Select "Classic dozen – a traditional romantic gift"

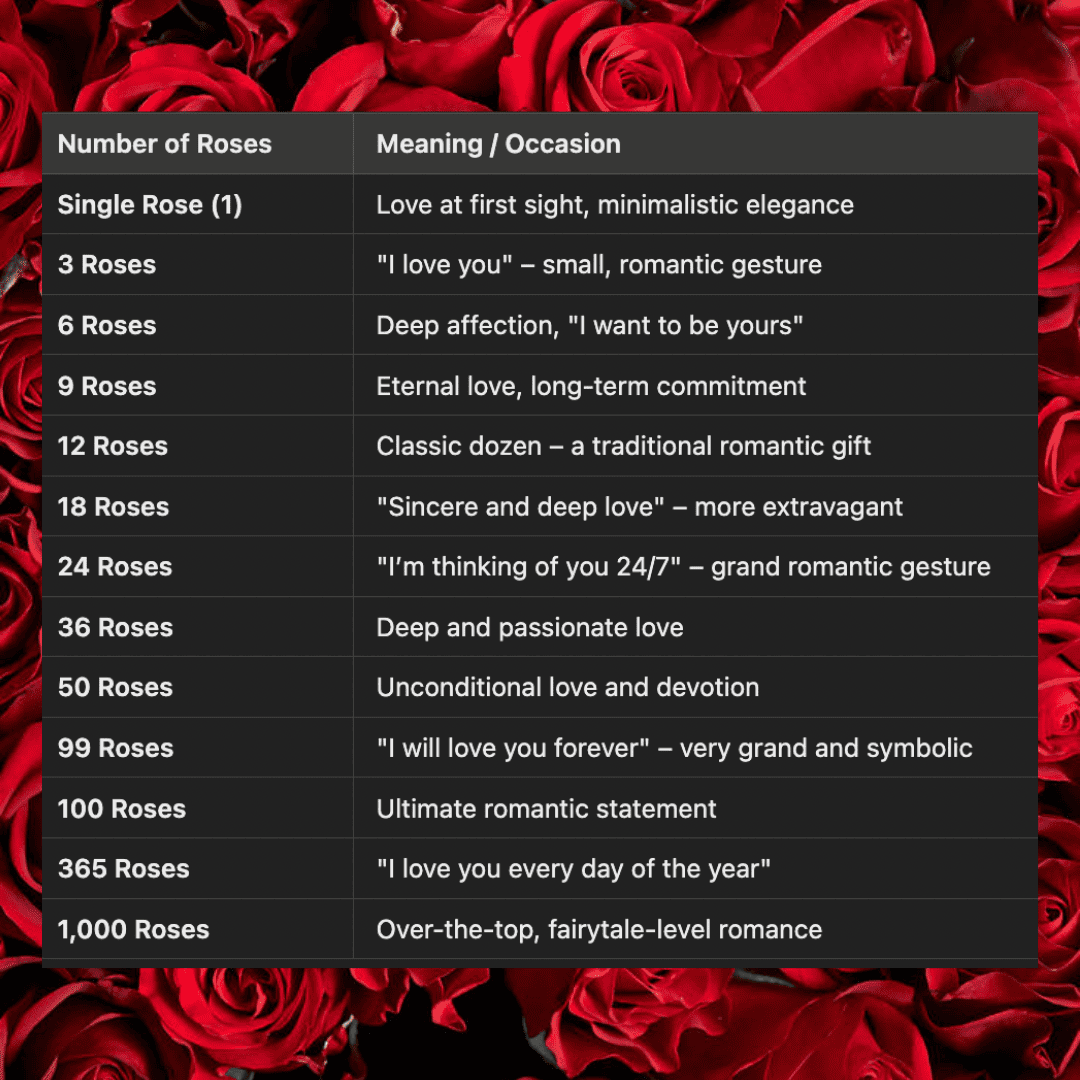pyautogui.click(x=623, y=446)
